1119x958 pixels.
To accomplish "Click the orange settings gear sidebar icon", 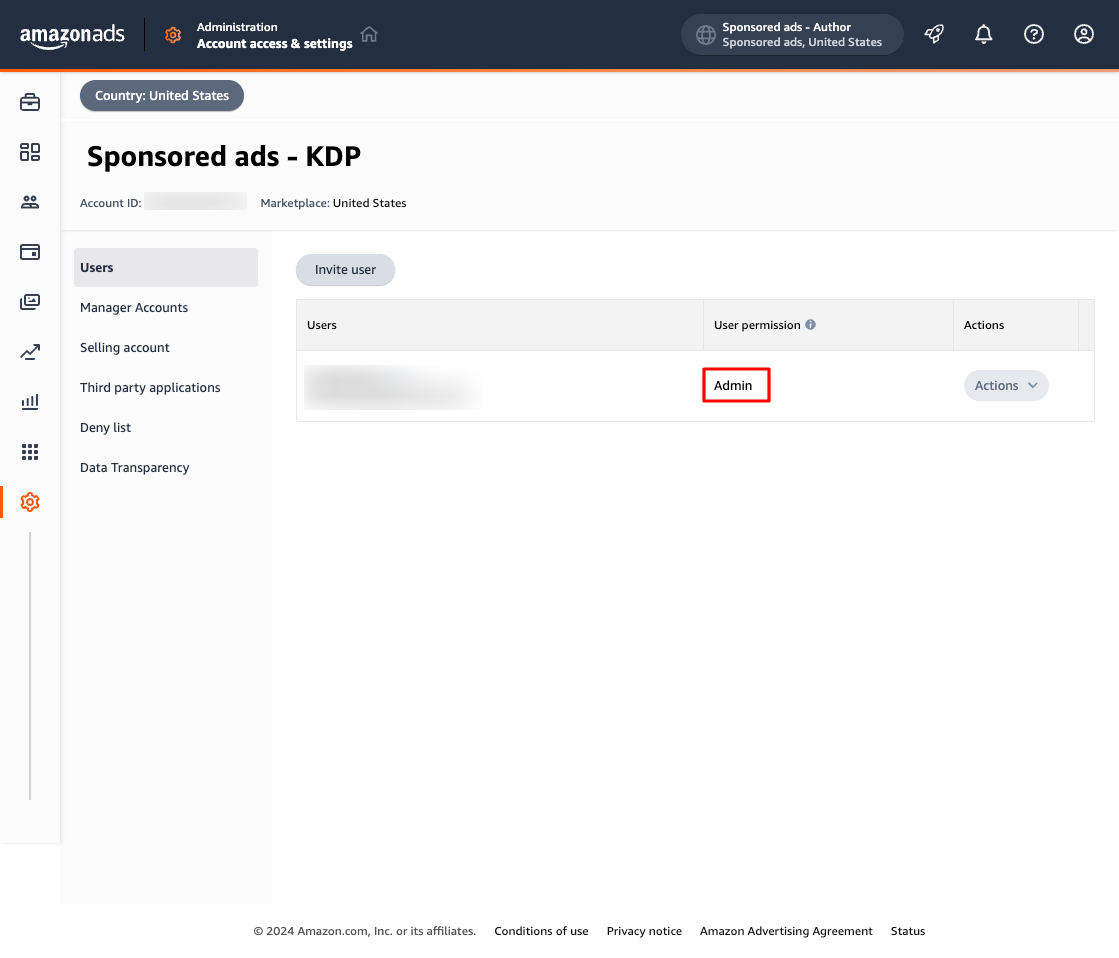I will pyautogui.click(x=30, y=502).
